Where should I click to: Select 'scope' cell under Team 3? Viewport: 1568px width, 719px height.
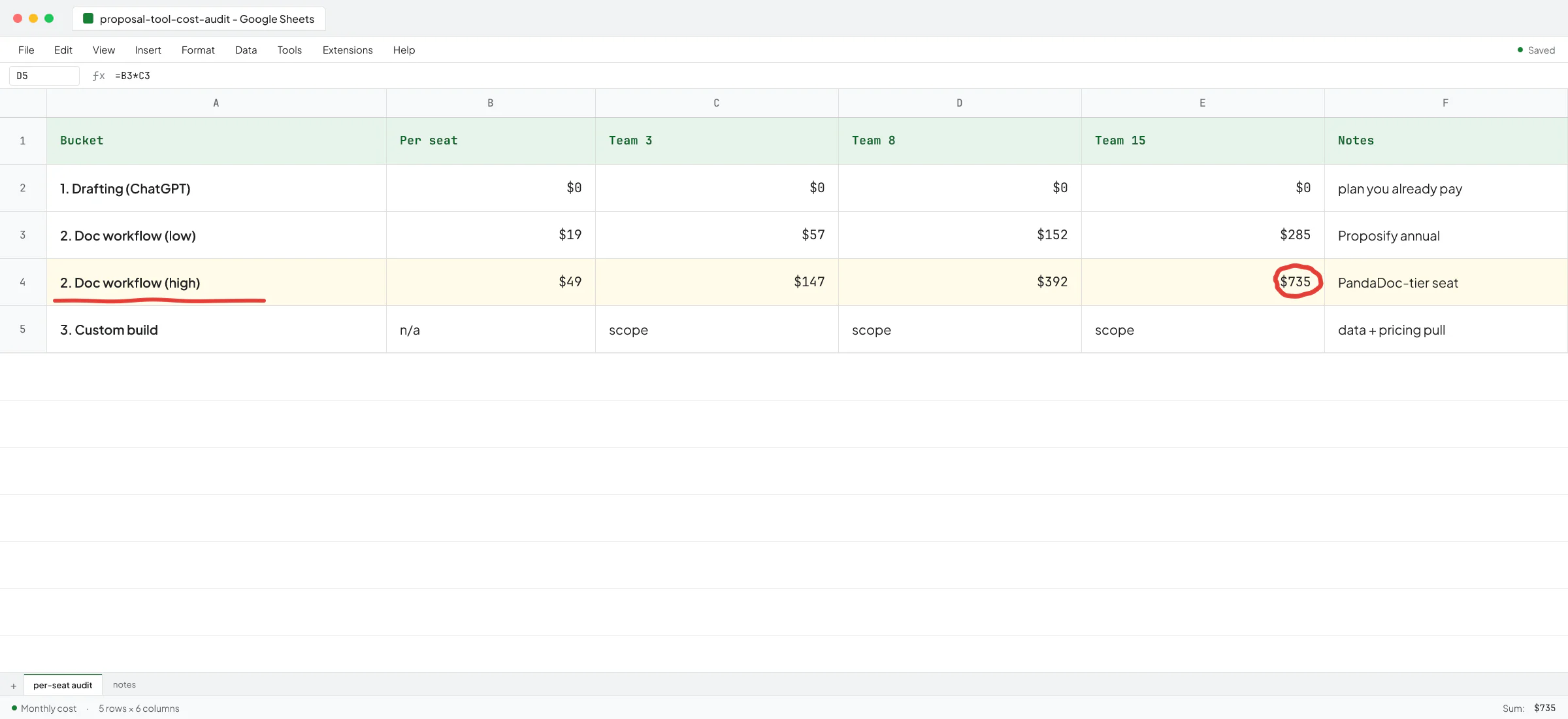(x=717, y=329)
